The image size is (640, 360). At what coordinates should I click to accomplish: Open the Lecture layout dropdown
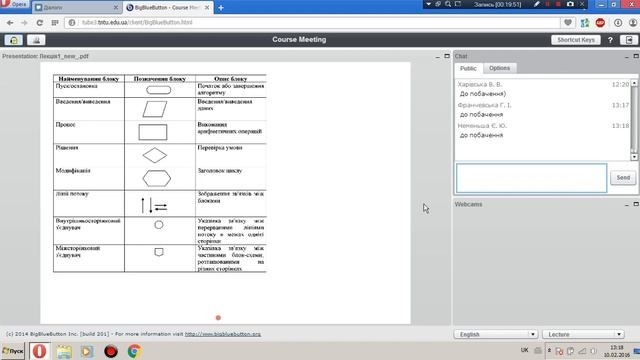584,334
